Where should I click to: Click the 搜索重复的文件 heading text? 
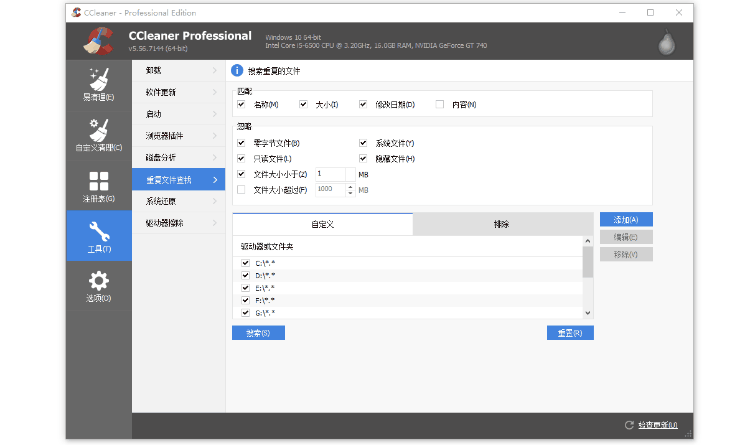[x=274, y=71]
